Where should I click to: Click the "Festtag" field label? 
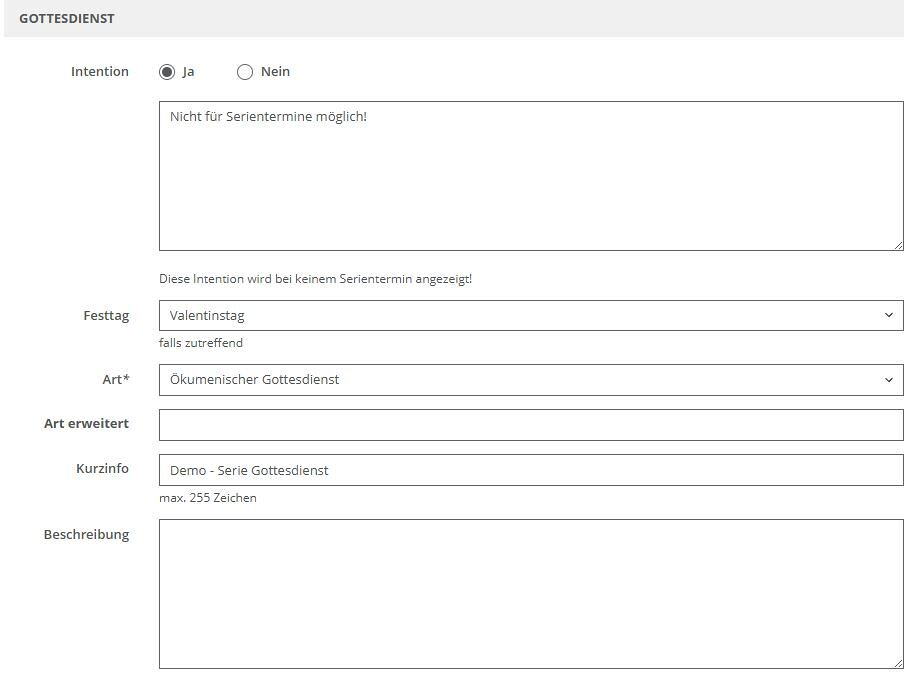pos(106,316)
